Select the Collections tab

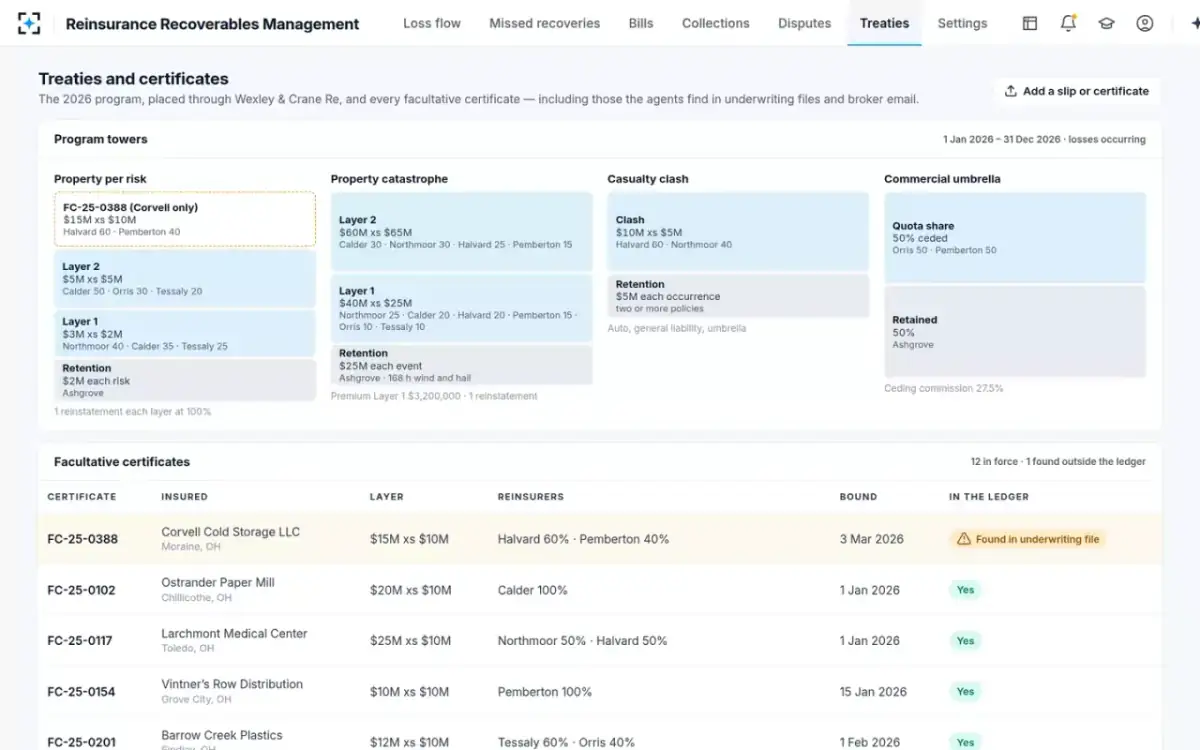click(715, 23)
